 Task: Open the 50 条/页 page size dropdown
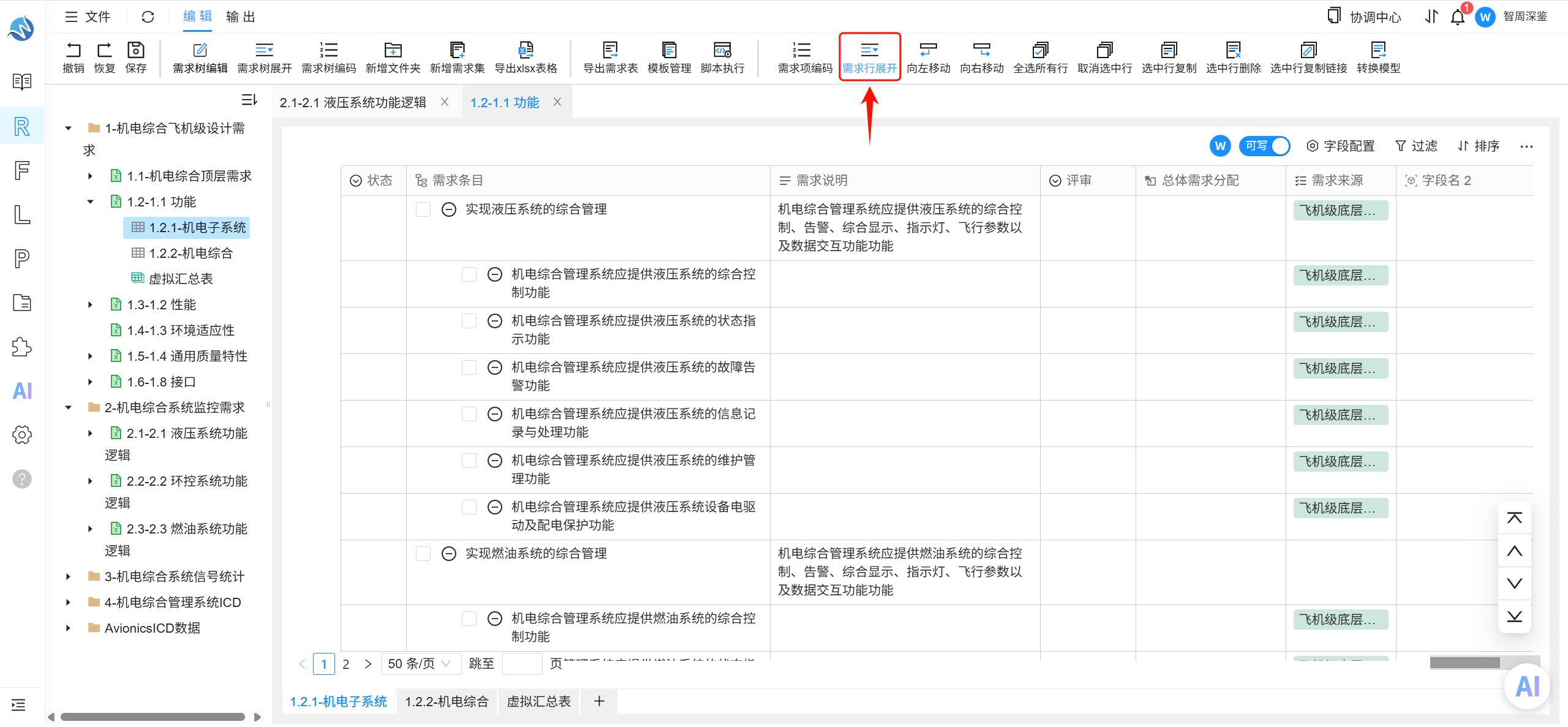(421, 664)
